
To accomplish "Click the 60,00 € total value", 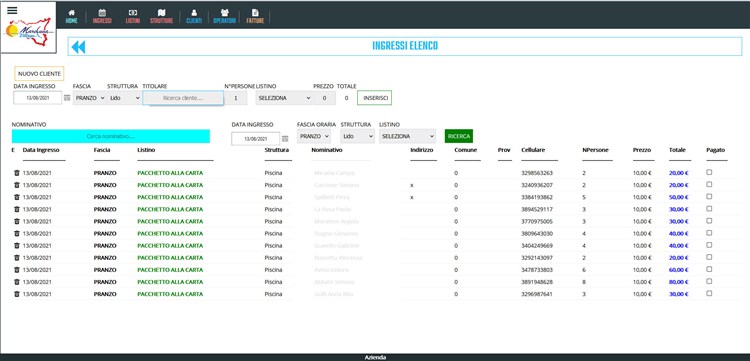I will click(x=678, y=270).
